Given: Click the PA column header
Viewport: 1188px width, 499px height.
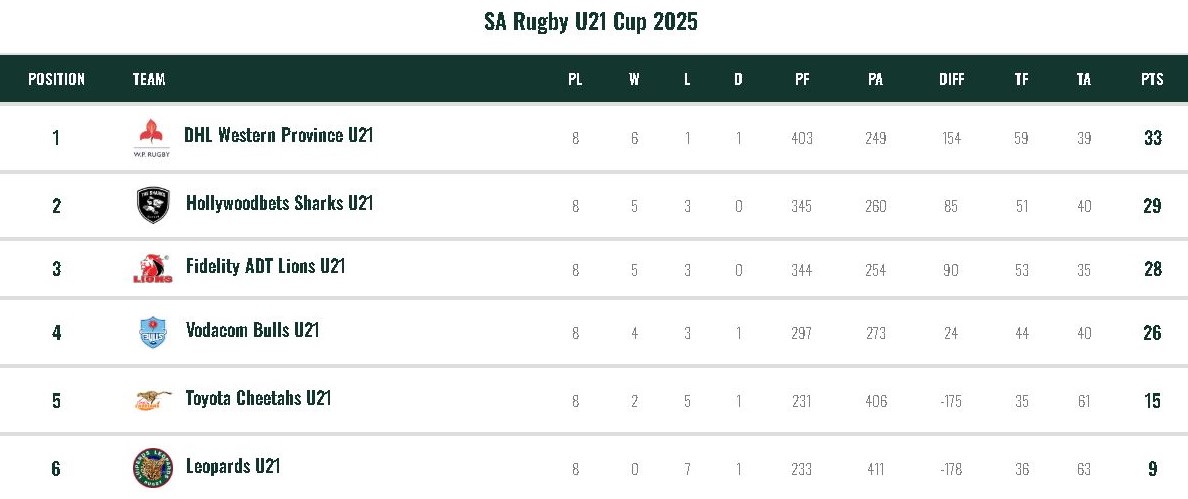Looking at the screenshot, I should click(875, 79).
